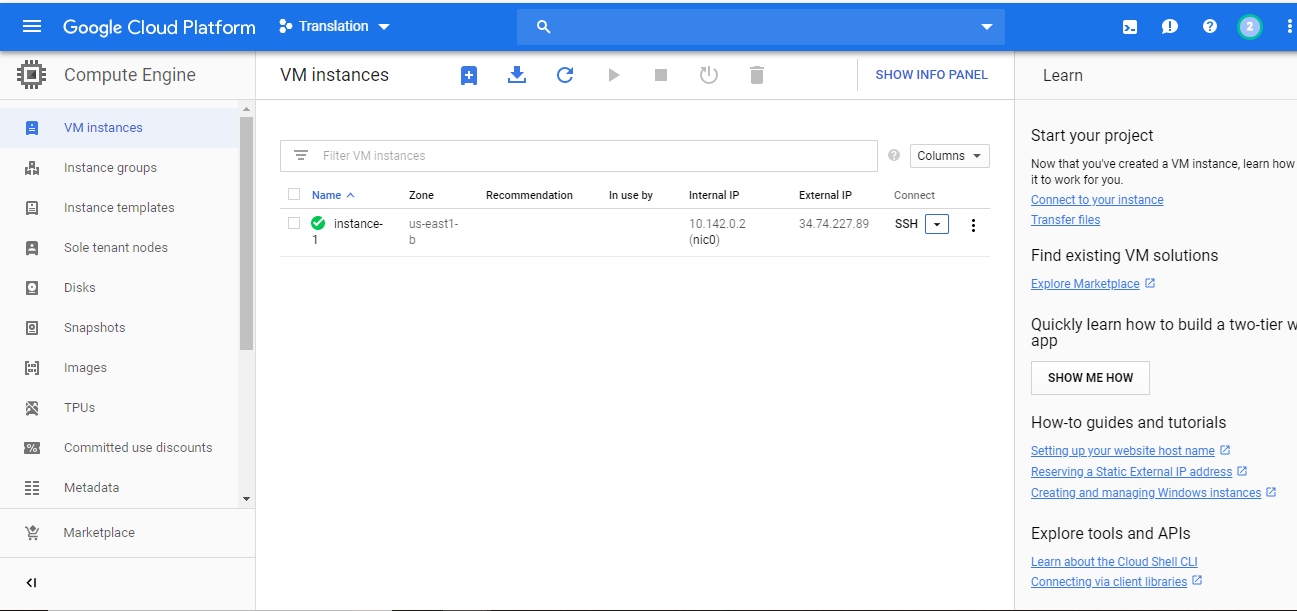
Task: Click the vertical more options icon top right
Action: click(x=1289, y=27)
